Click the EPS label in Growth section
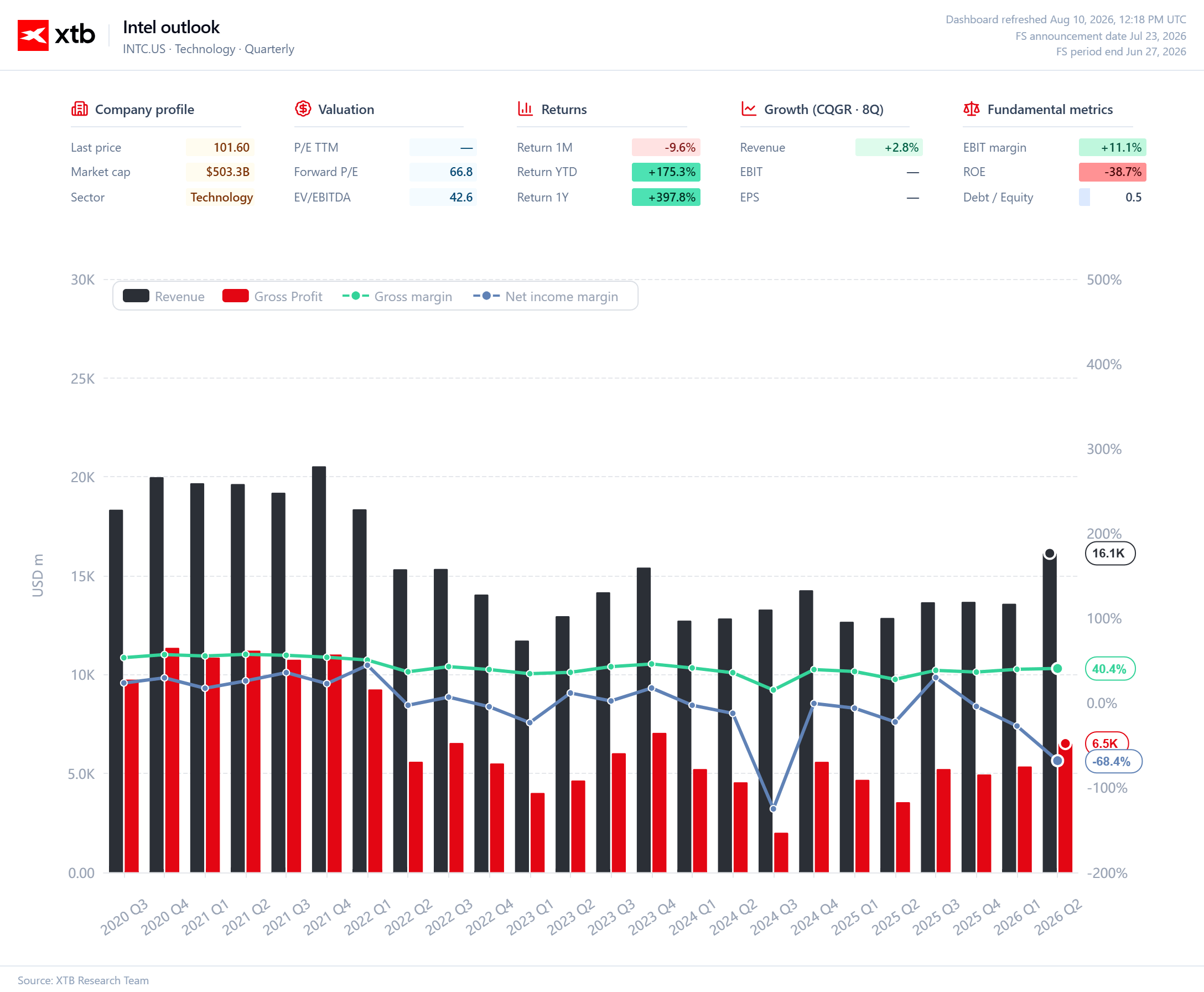 pos(749,197)
